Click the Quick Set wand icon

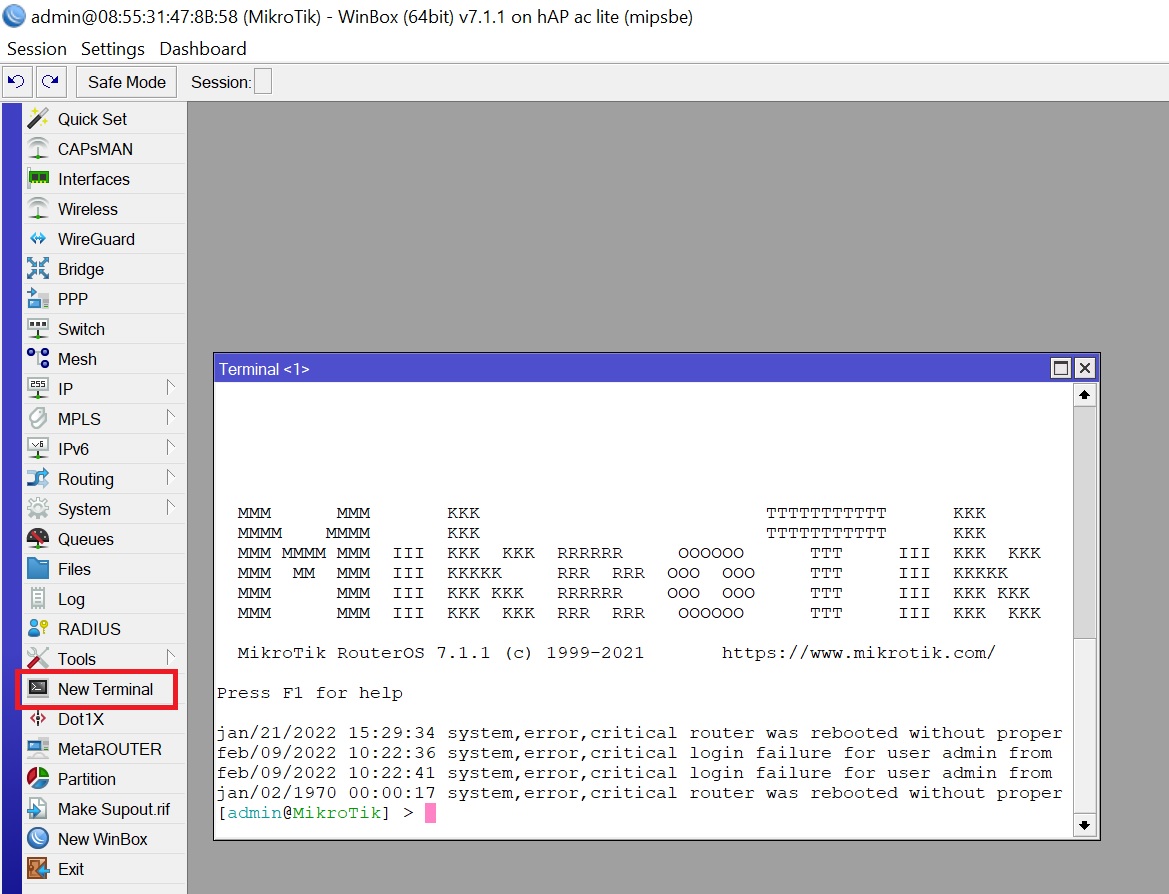coord(38,119)
